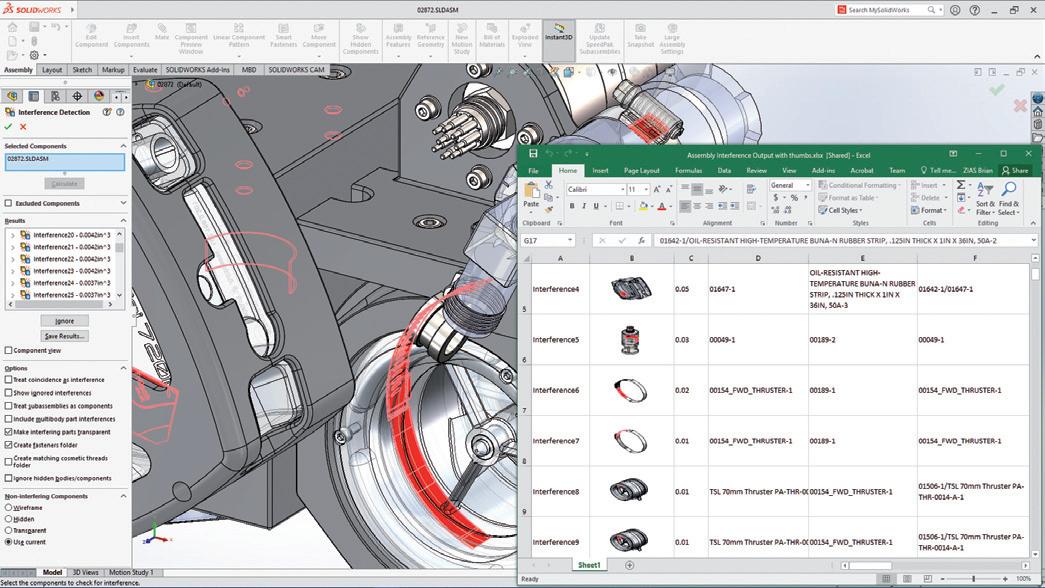Open the Reference Geometry tool
This screenshot has width=1045, height=588.
tap(431, 35)
